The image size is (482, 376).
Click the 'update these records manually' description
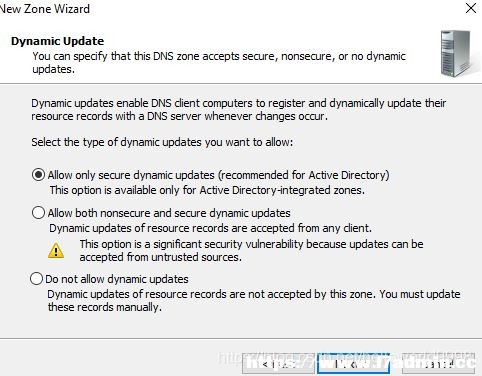254,300
